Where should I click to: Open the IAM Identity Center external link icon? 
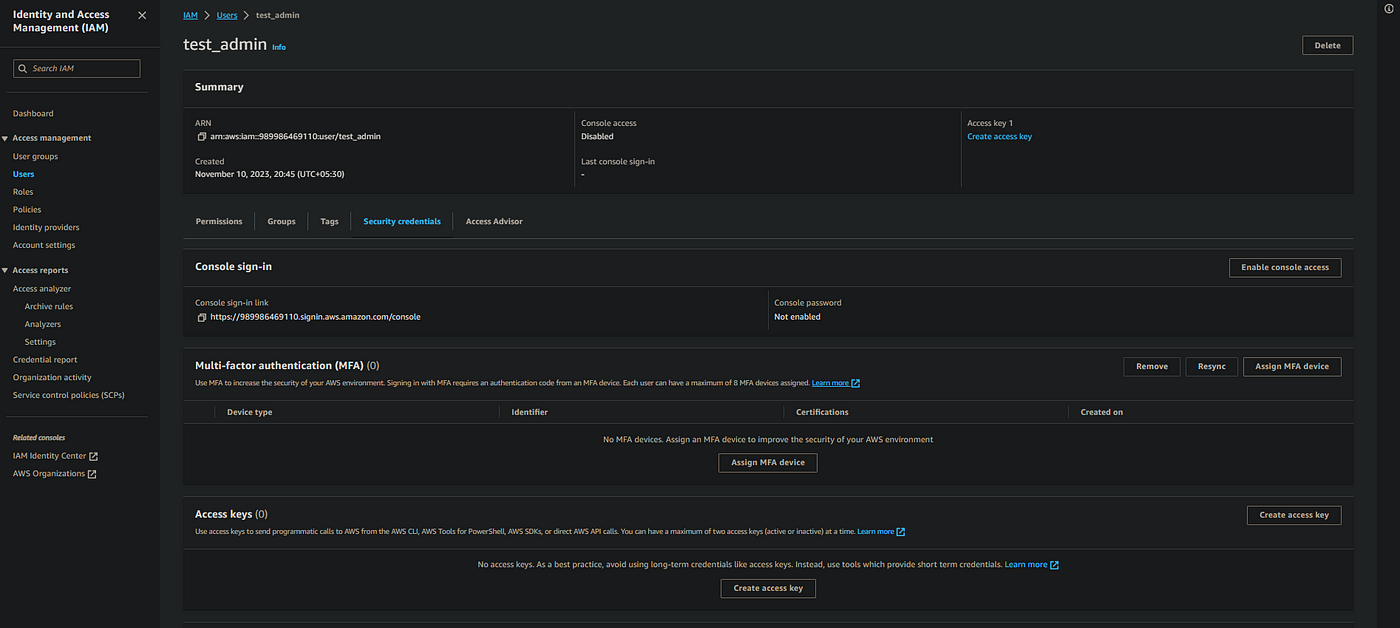pyautogui.click(x=93, y=456)
